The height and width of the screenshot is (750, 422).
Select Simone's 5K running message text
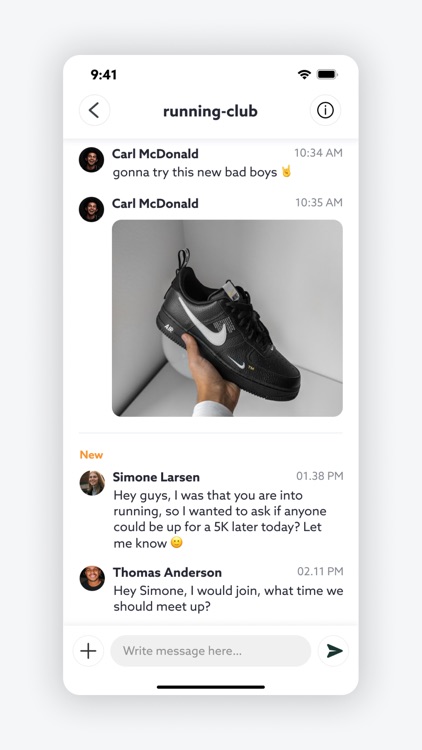coord(220,519)
